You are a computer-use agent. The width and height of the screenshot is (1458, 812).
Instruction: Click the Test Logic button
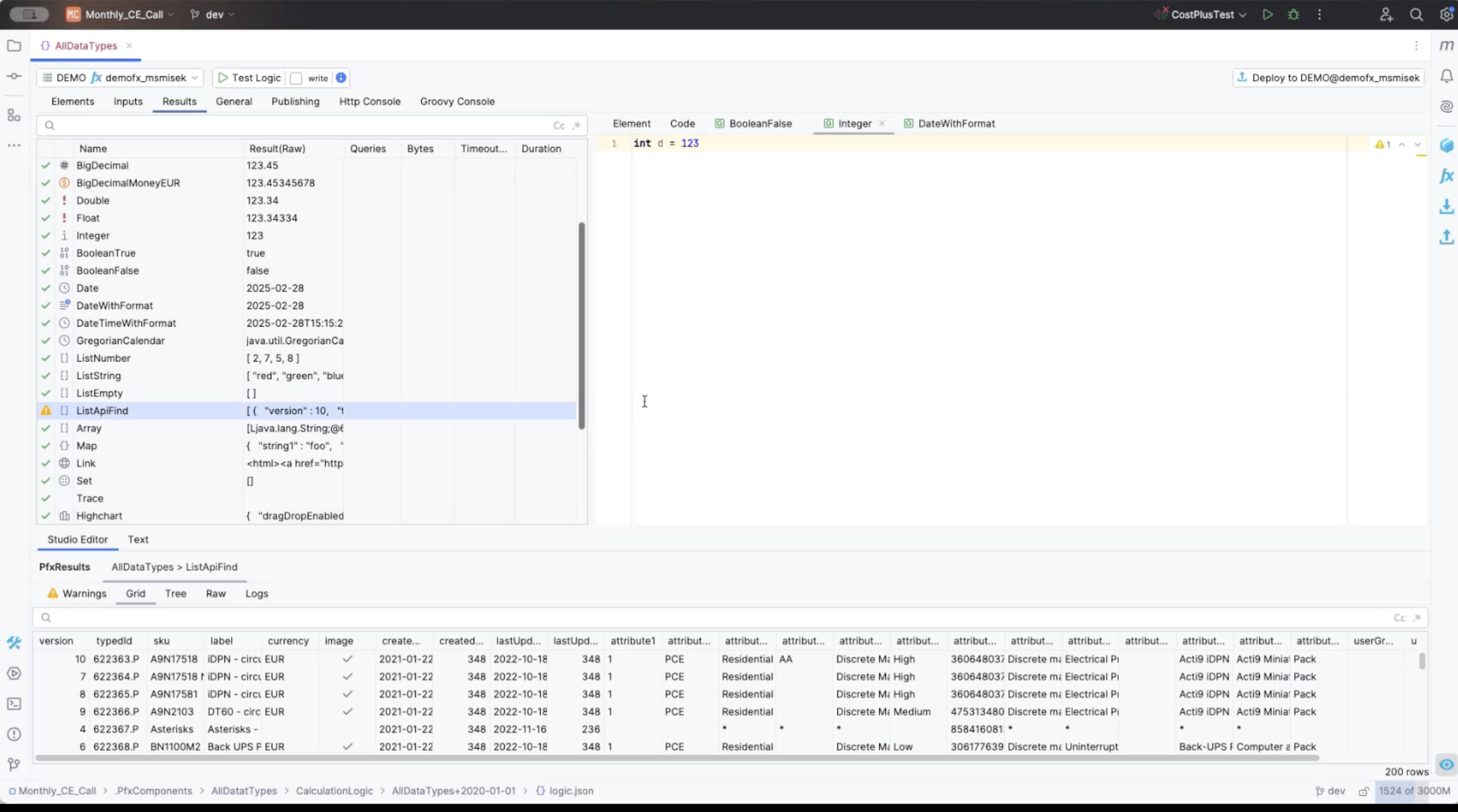249,78
